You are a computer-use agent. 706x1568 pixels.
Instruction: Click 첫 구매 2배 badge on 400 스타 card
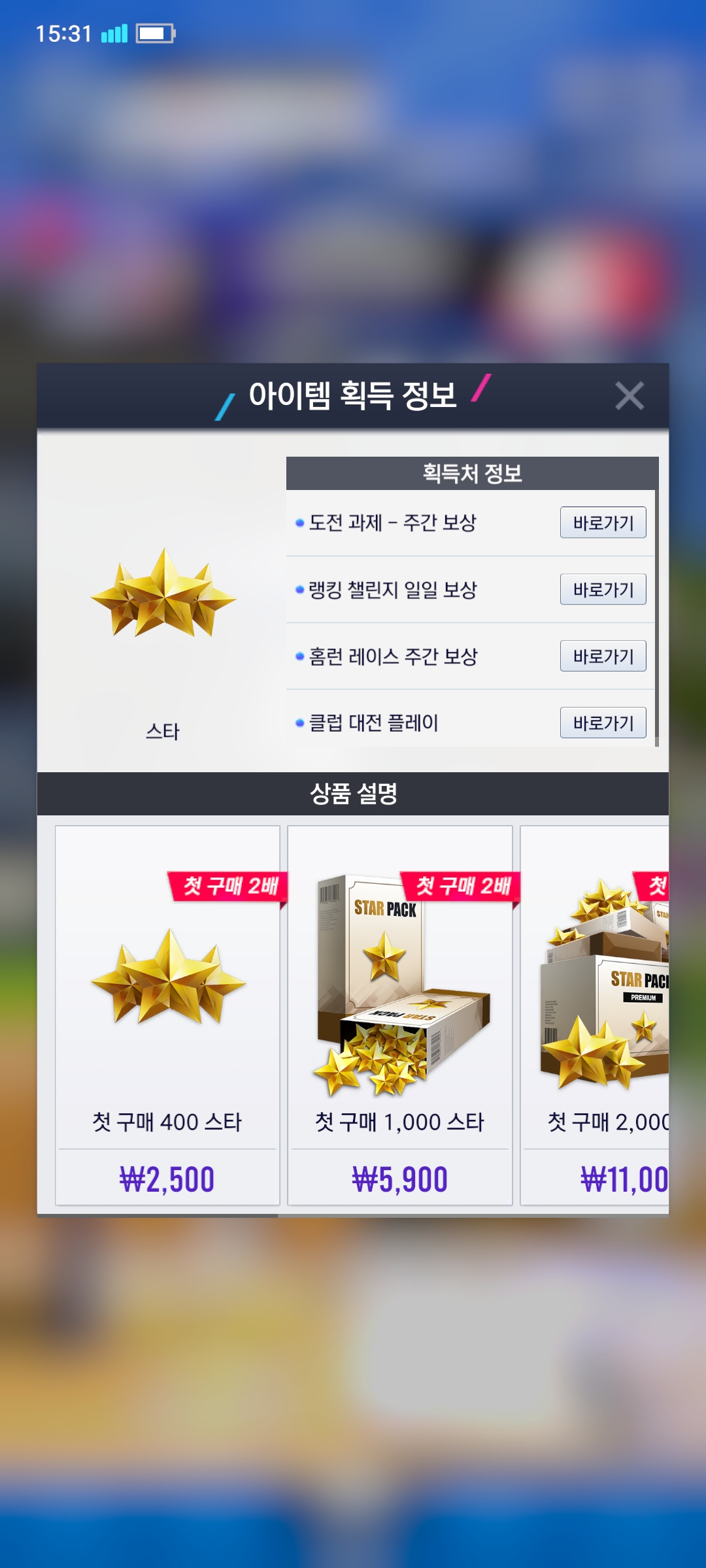click(228, 887)
